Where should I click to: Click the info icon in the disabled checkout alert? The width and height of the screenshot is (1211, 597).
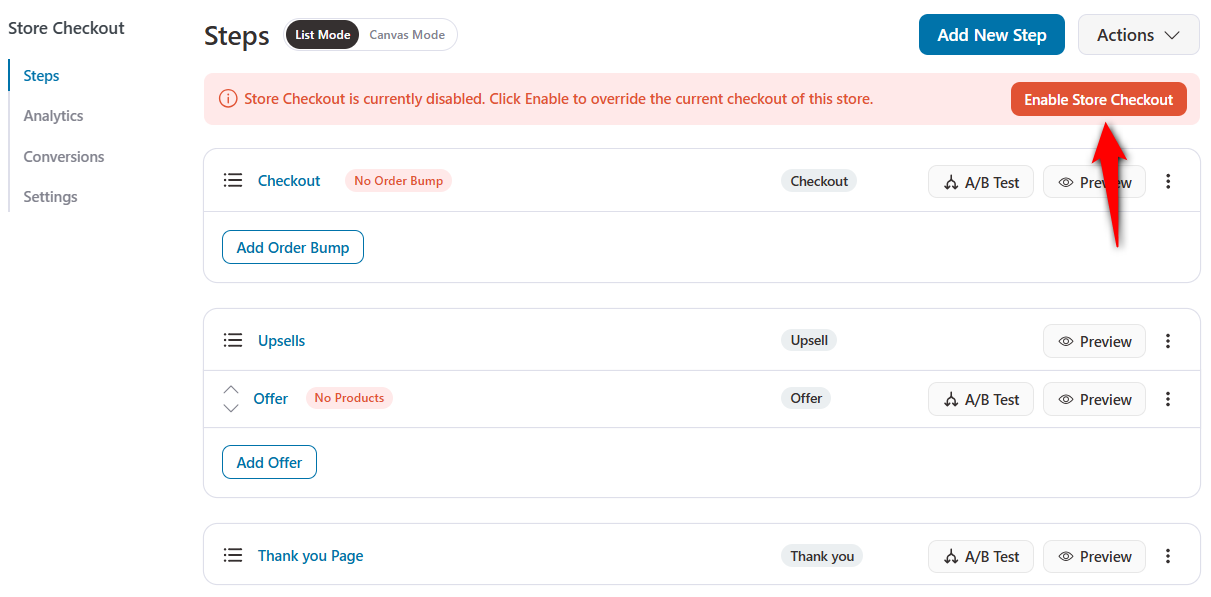pyautogui.click(x=228, y=99)
